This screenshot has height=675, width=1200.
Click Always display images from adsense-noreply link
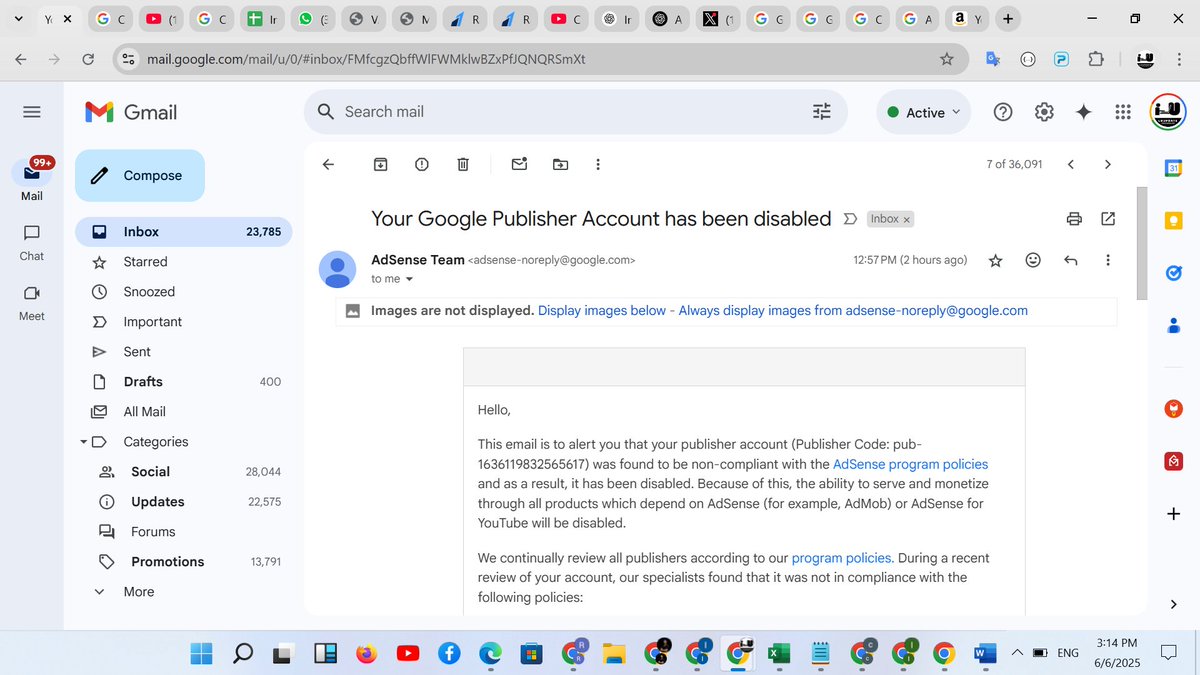point(853,311)
